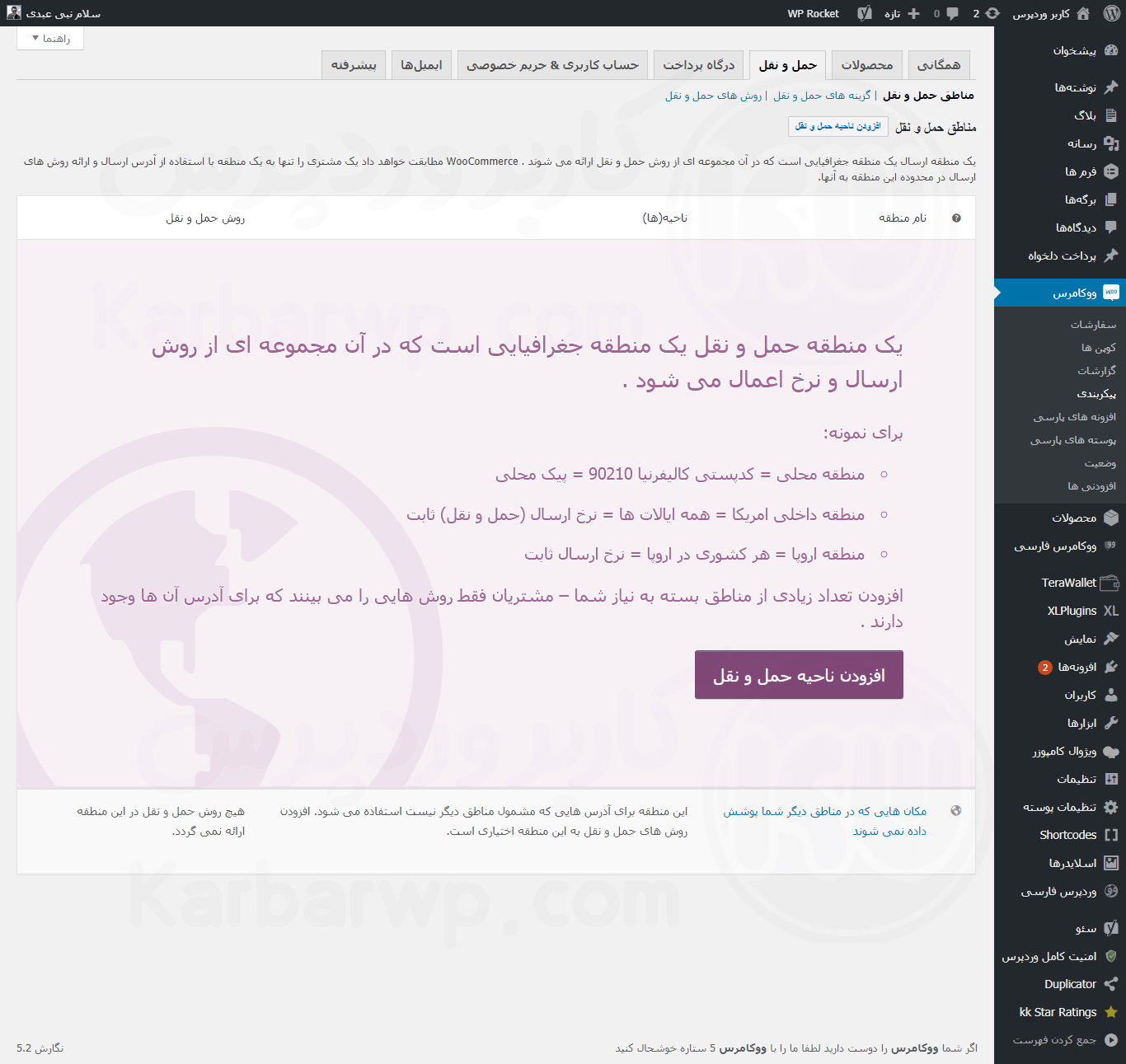This screenshot has height=1064, width=1126.
Task: Open the comments bubble icon in the admin bar
Action: 952,13
